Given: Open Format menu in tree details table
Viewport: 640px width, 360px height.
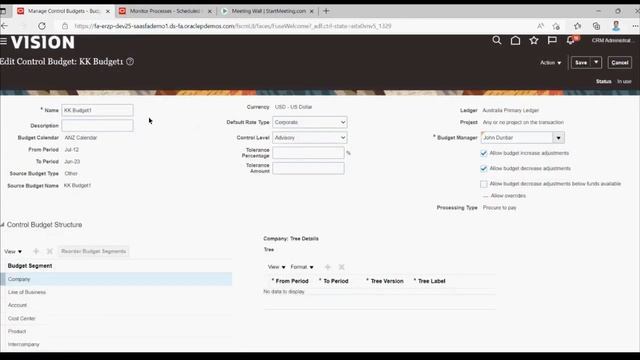Looking at the screenshot, I should click(x=302, y=267).
